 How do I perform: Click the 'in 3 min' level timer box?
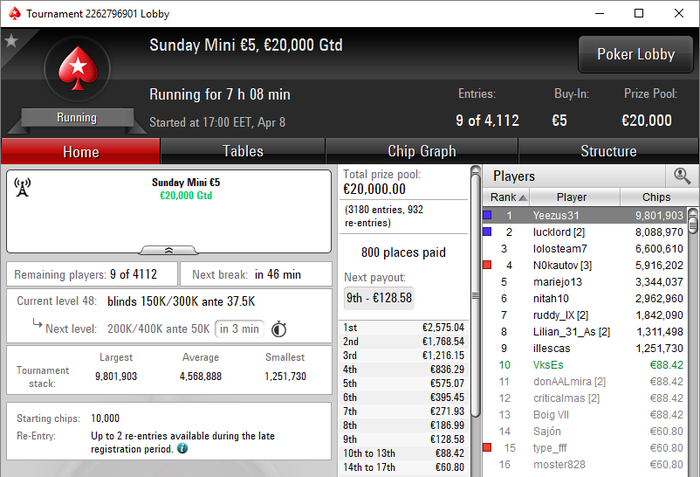(239, 329)
